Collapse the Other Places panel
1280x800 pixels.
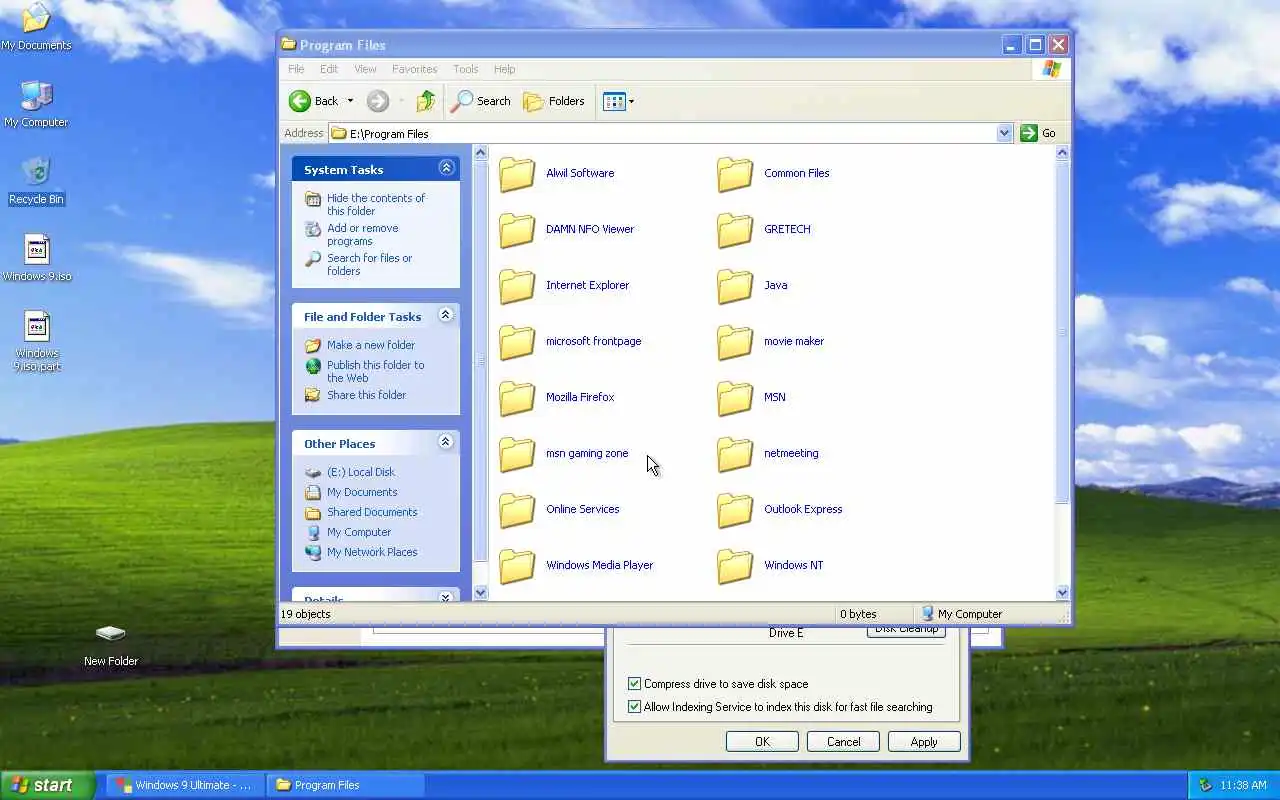446,442
